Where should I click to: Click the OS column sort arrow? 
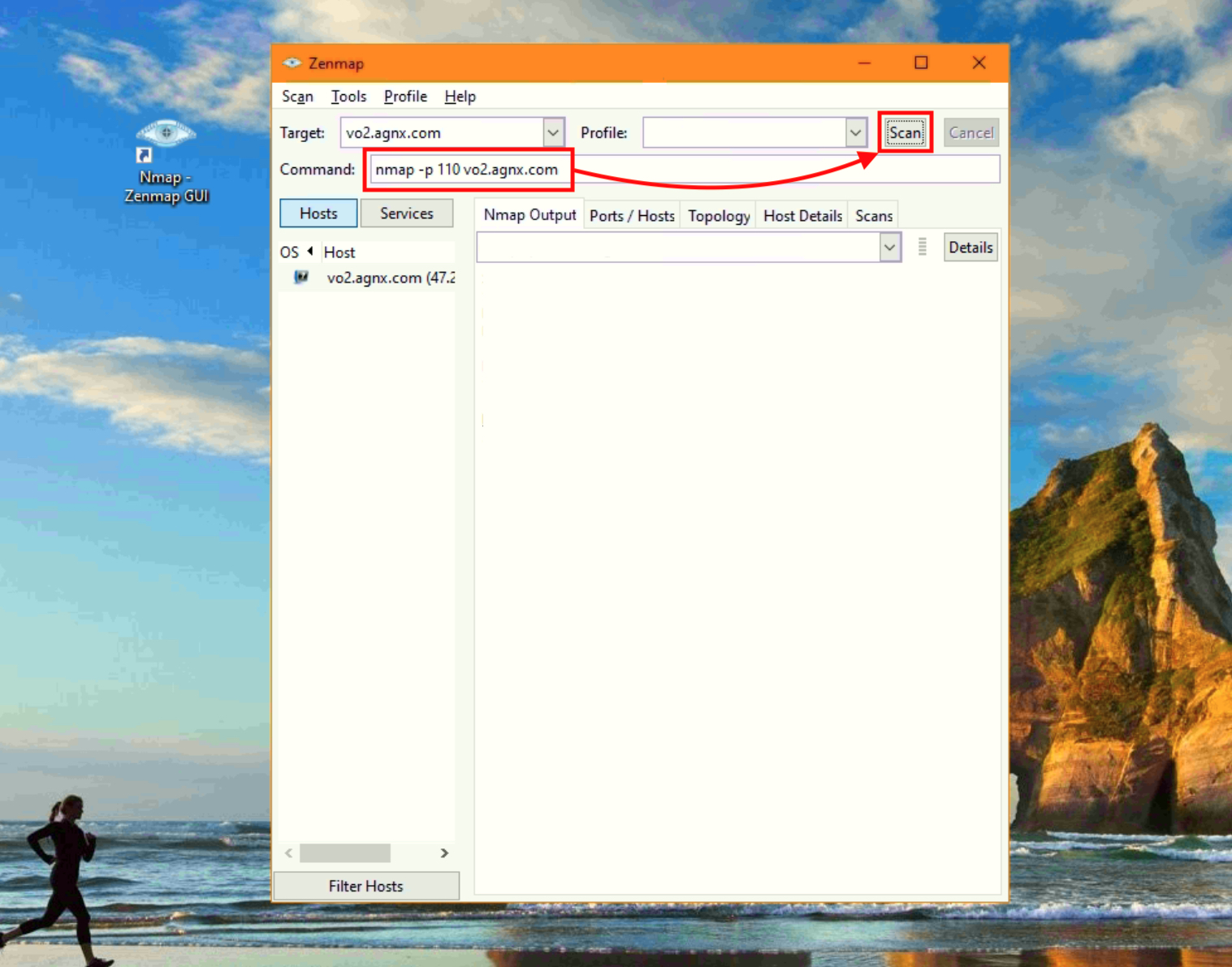(x=310, y=252)
